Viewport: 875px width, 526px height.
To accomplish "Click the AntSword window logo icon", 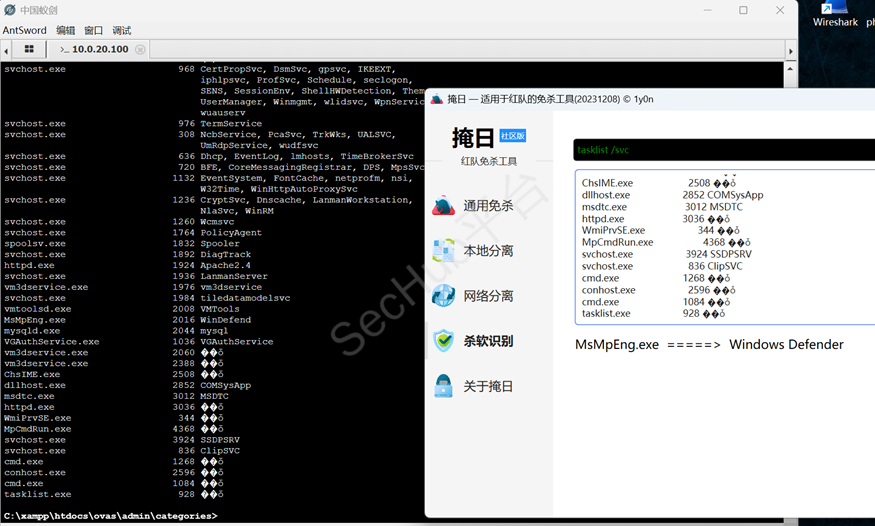I will [x=9, y=10].
